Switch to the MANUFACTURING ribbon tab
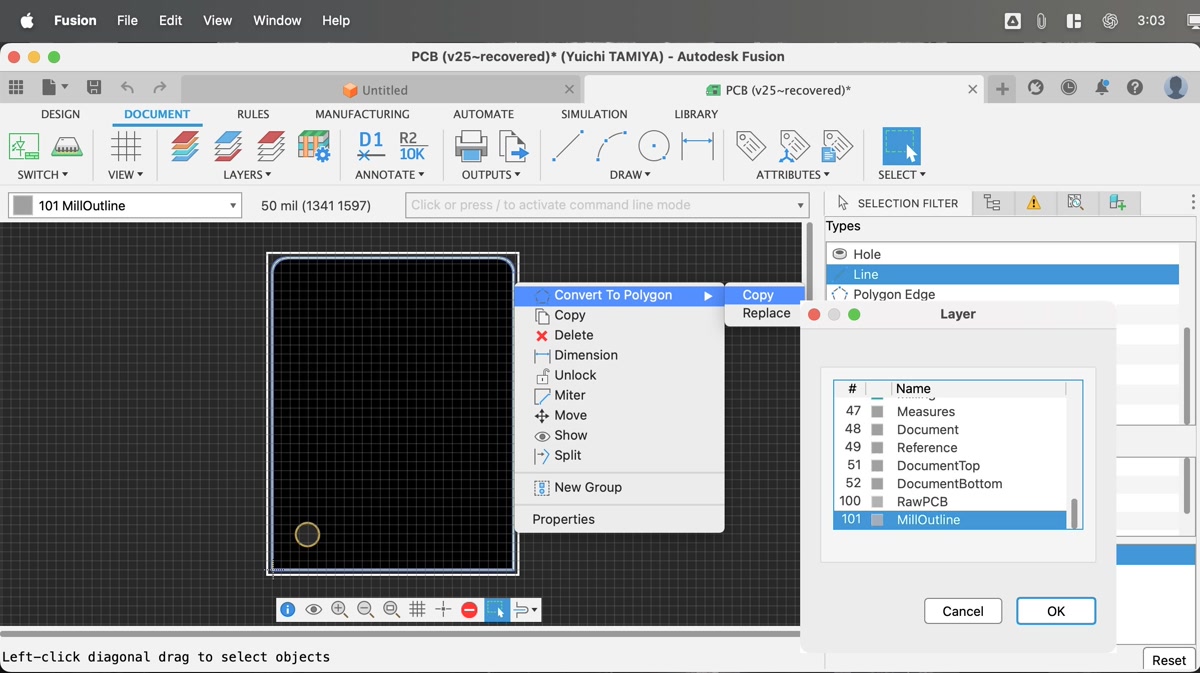The height and width of the screenshot is (673, 1200). 362,114
